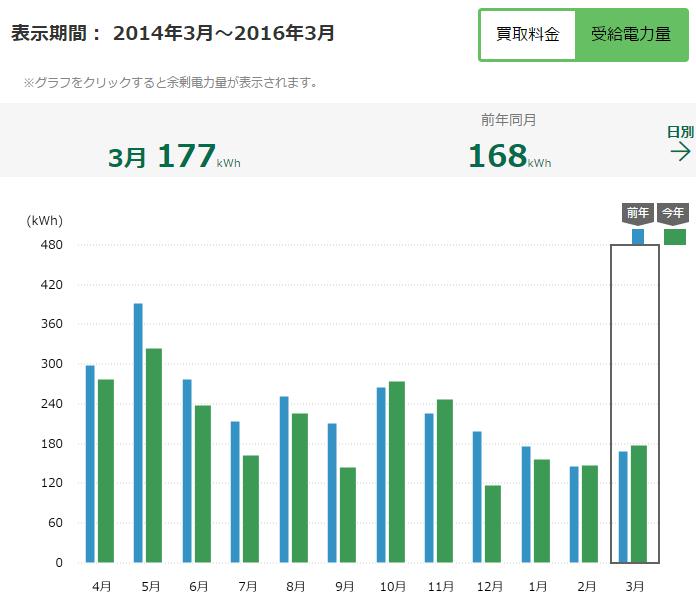Open daily view via 日別 arrow

point(681,152)
